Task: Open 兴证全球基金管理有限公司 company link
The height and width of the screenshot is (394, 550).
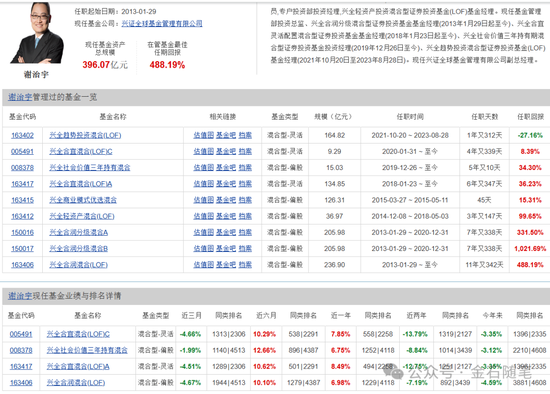Action: [x=162, y=24]
